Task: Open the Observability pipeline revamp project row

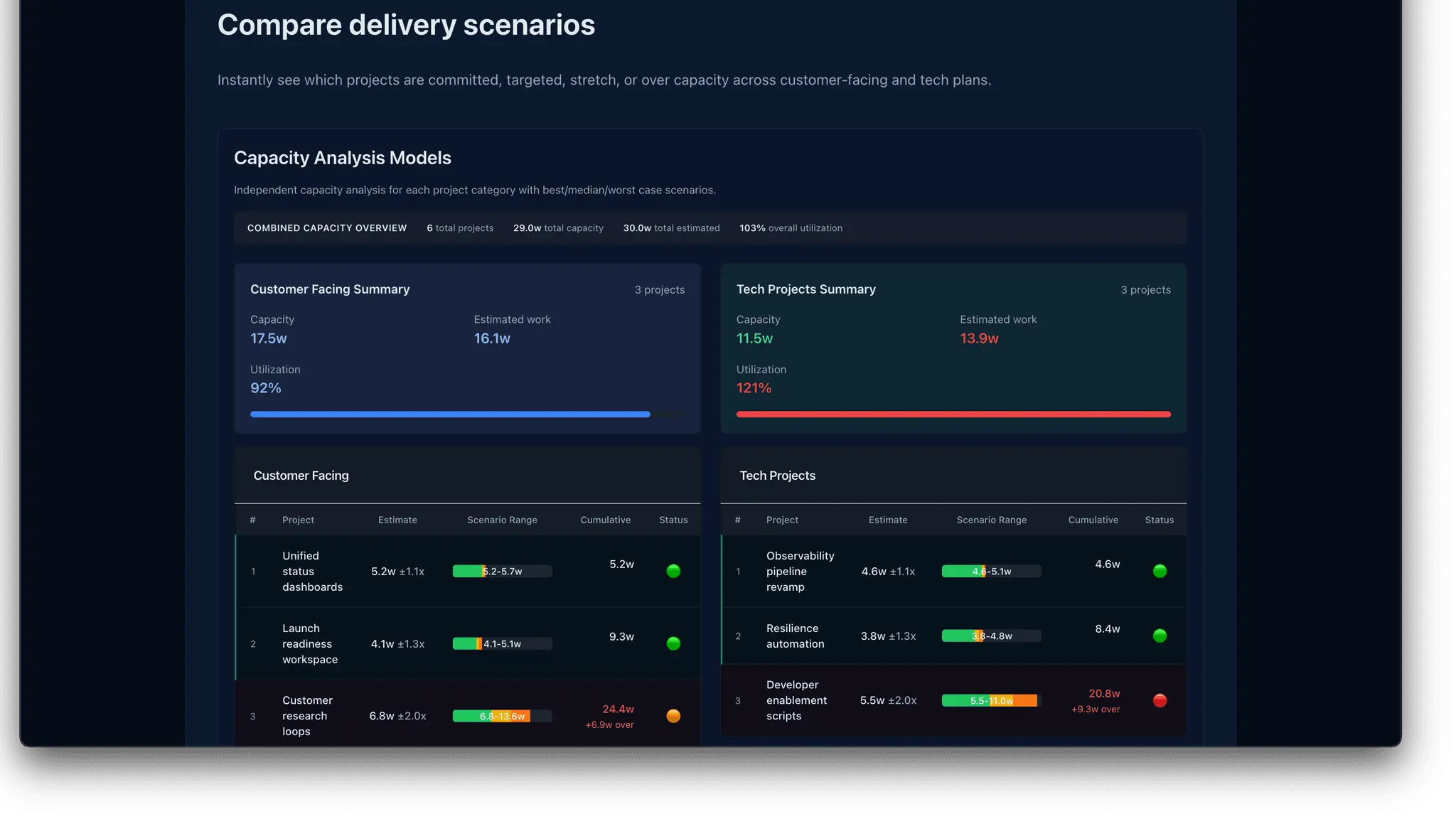Action: (953, 571)
